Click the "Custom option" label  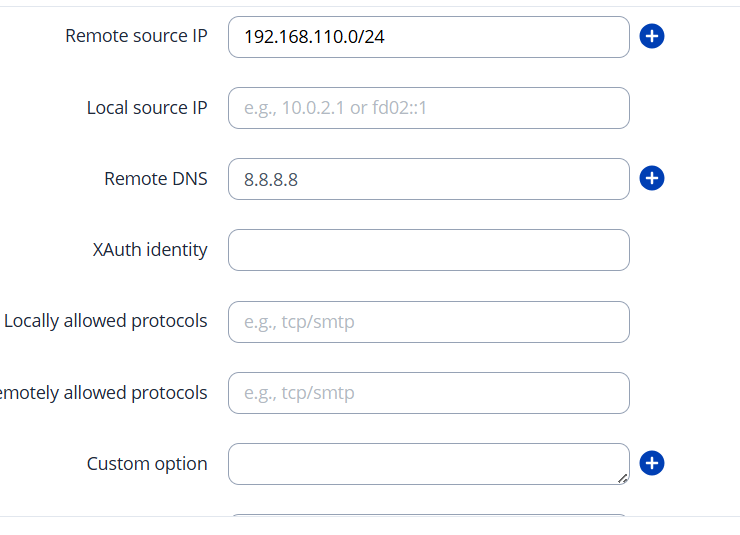tap(147, 464)
